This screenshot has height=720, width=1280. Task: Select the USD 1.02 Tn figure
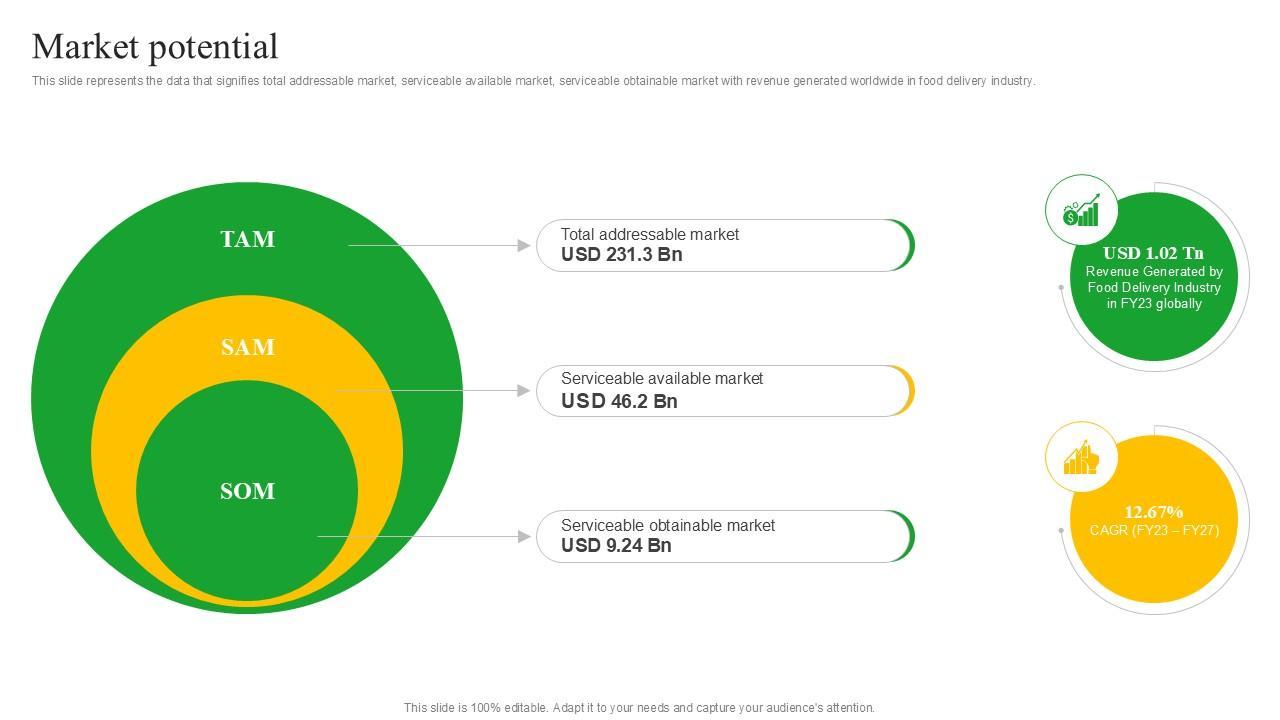(x=1153, y=253)
